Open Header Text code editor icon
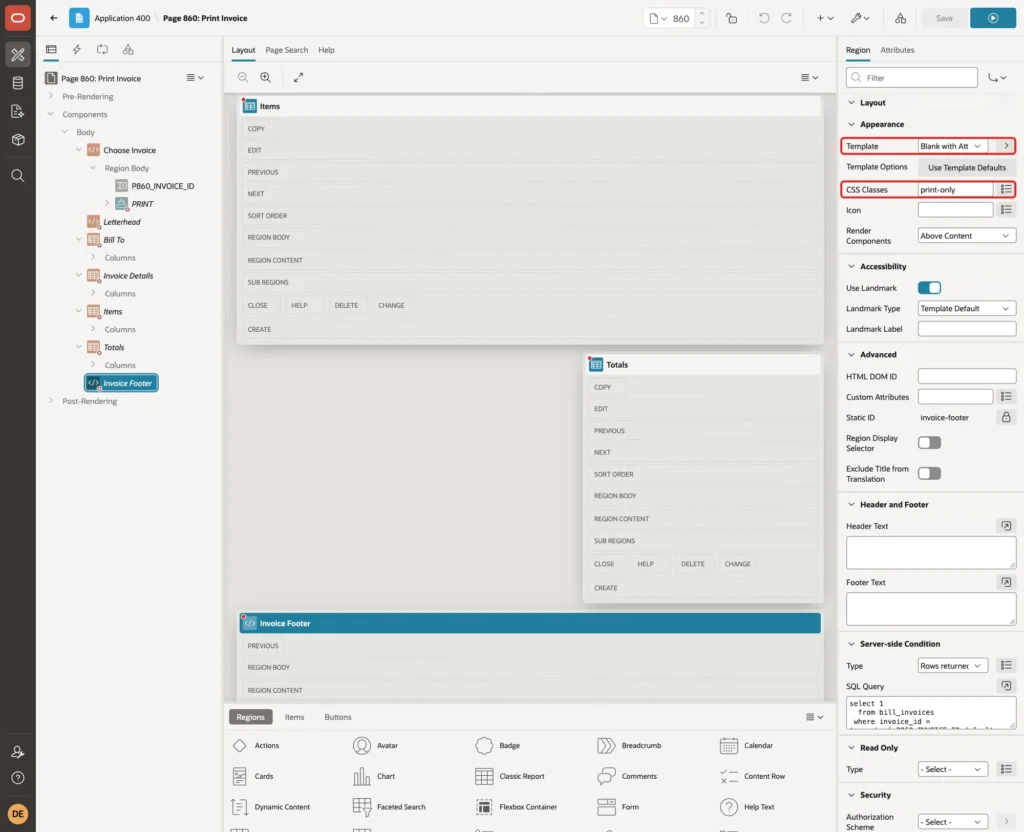The height and width of the screenshot is (832, 1024). 1006,526
